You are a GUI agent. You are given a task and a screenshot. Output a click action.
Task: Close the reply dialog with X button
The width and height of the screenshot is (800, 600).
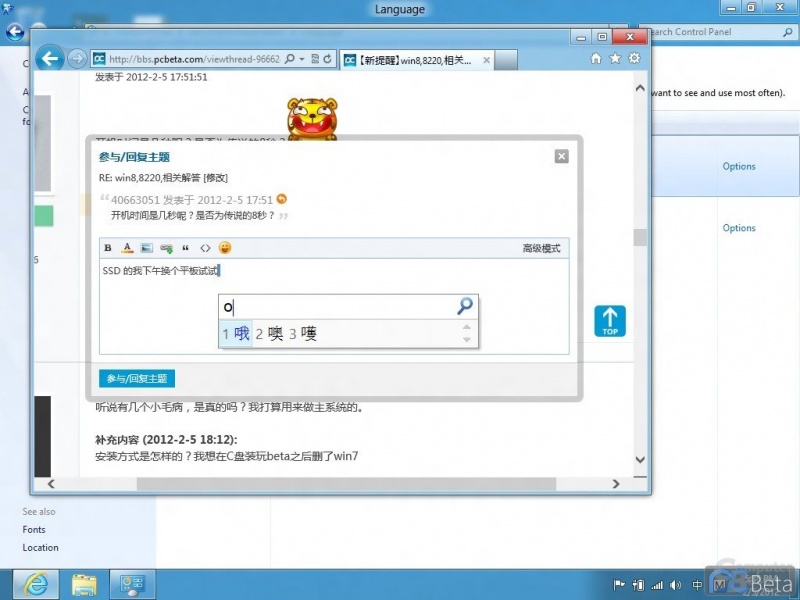coord(562,156)
